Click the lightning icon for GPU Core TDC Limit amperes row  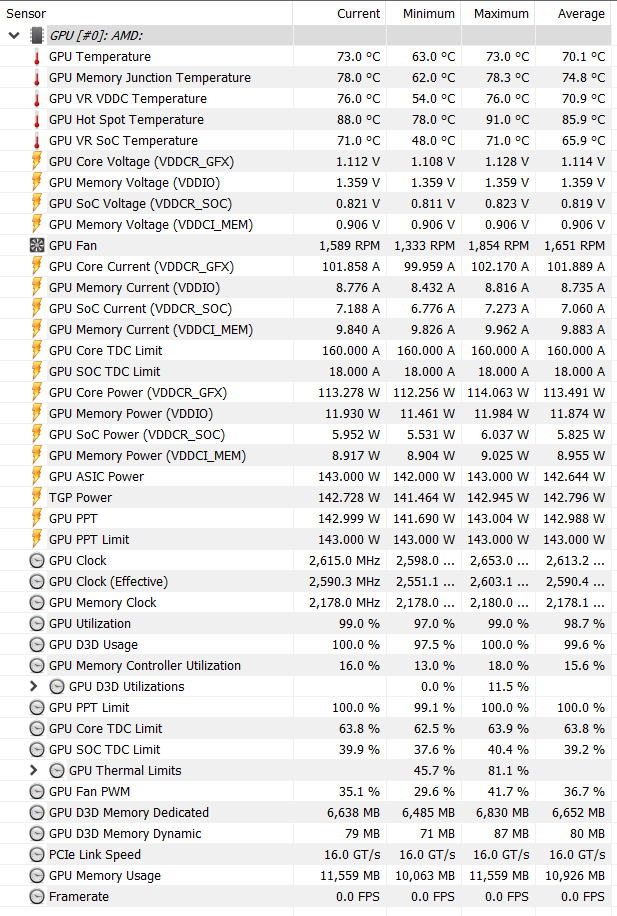[x=37, y=351]
